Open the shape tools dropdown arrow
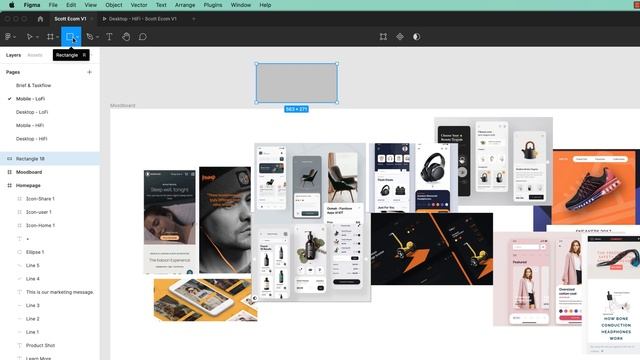Image resolution: width=640 pixels, height=360 pixels. pyautogui.click(x=77, y=37)
